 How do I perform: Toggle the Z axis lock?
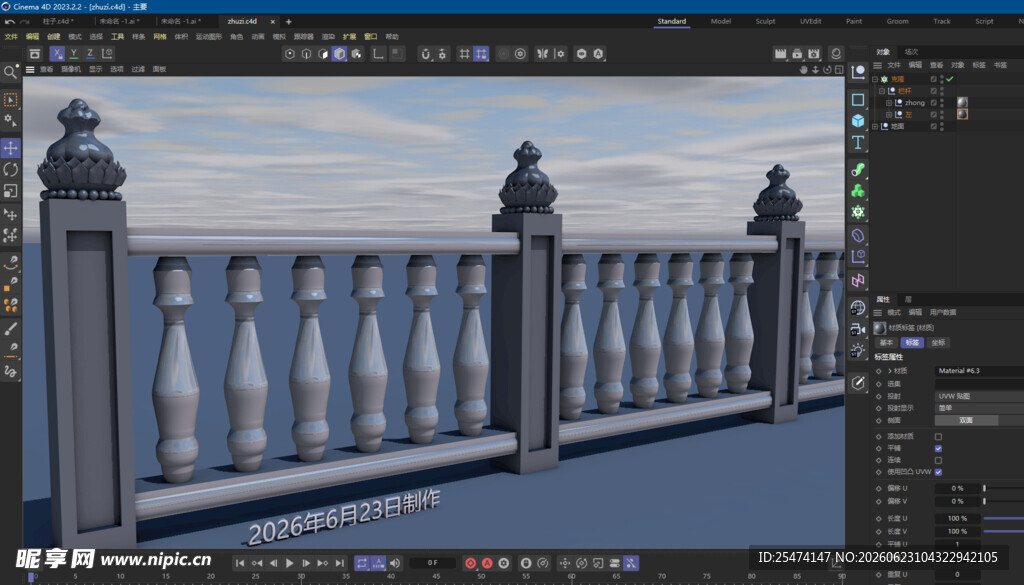click(90, 54)
